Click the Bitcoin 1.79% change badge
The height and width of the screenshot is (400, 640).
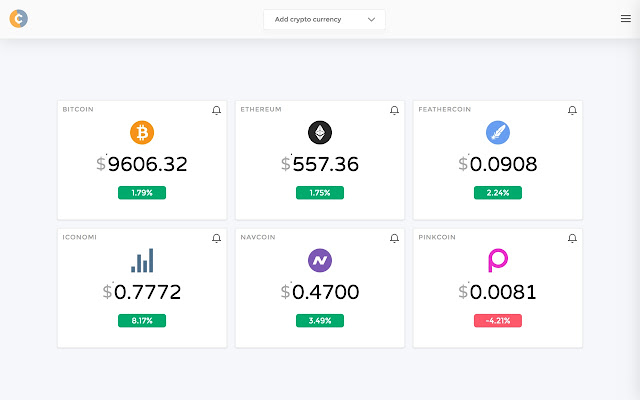[x=142, y=193]
